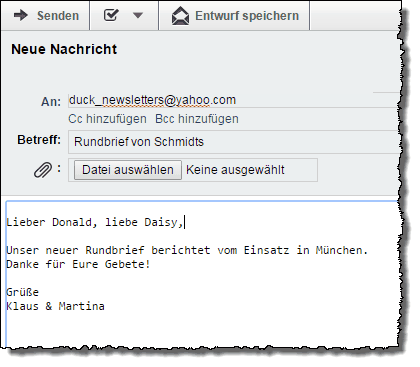The width and height of the screenshot is (420, 367).
Task: Click the paperclip attachment icon
Action: pyautogui.click(x=43, y=170)
